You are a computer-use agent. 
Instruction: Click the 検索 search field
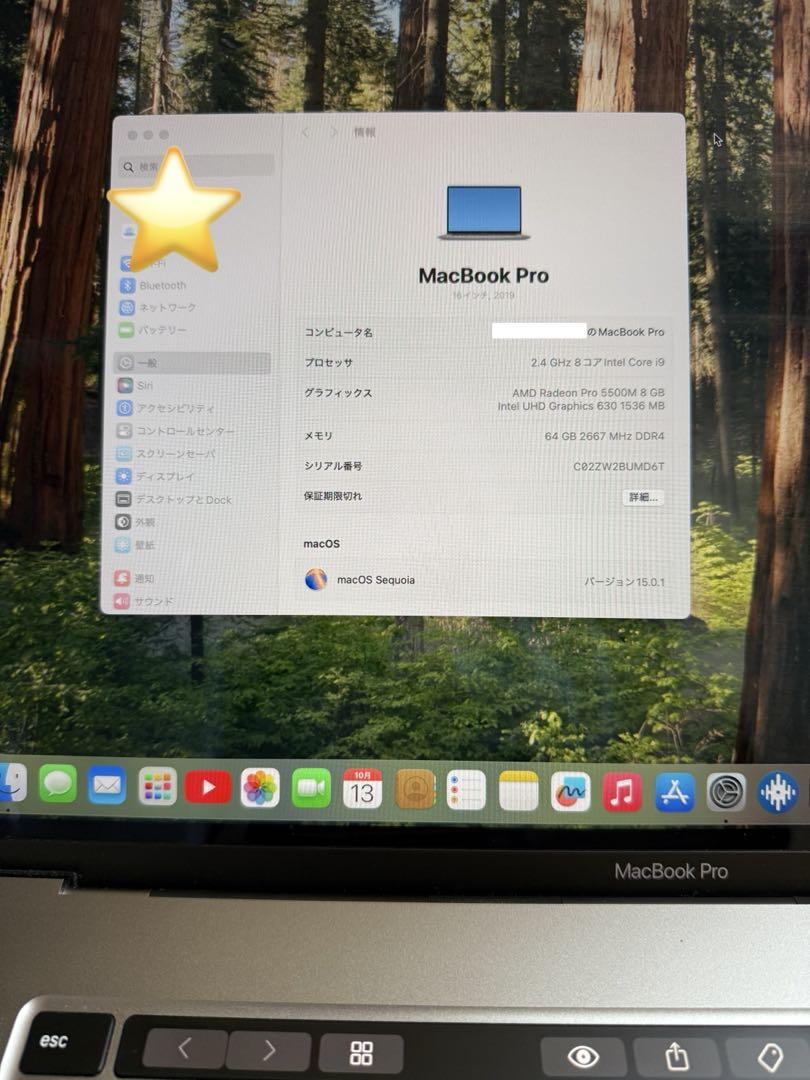tap(197, 166)
